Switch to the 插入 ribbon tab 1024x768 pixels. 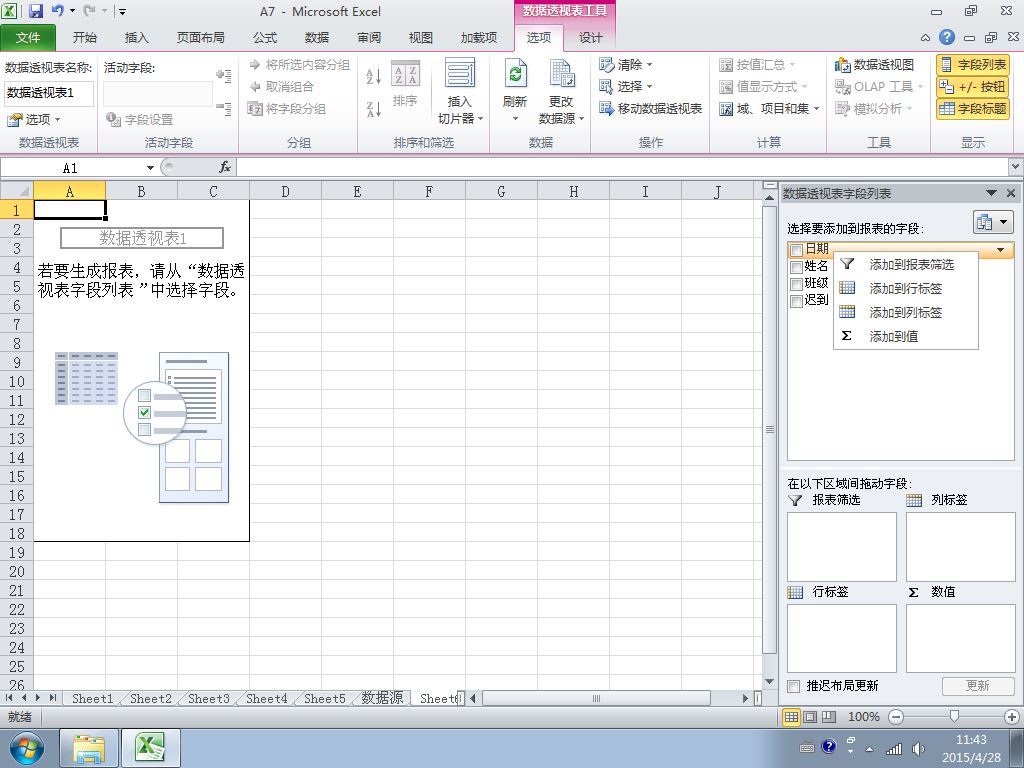pos(136,38)
